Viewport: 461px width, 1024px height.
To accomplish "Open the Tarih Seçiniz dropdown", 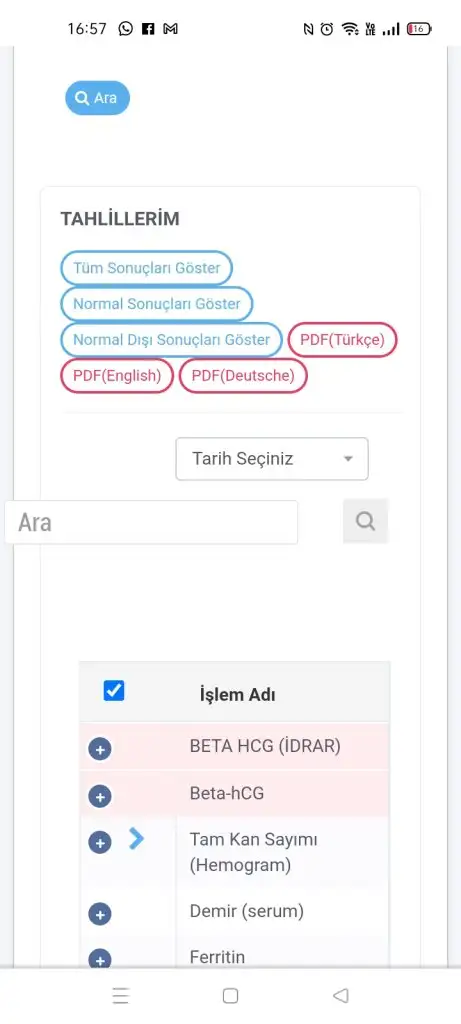I will click(272, 458).
